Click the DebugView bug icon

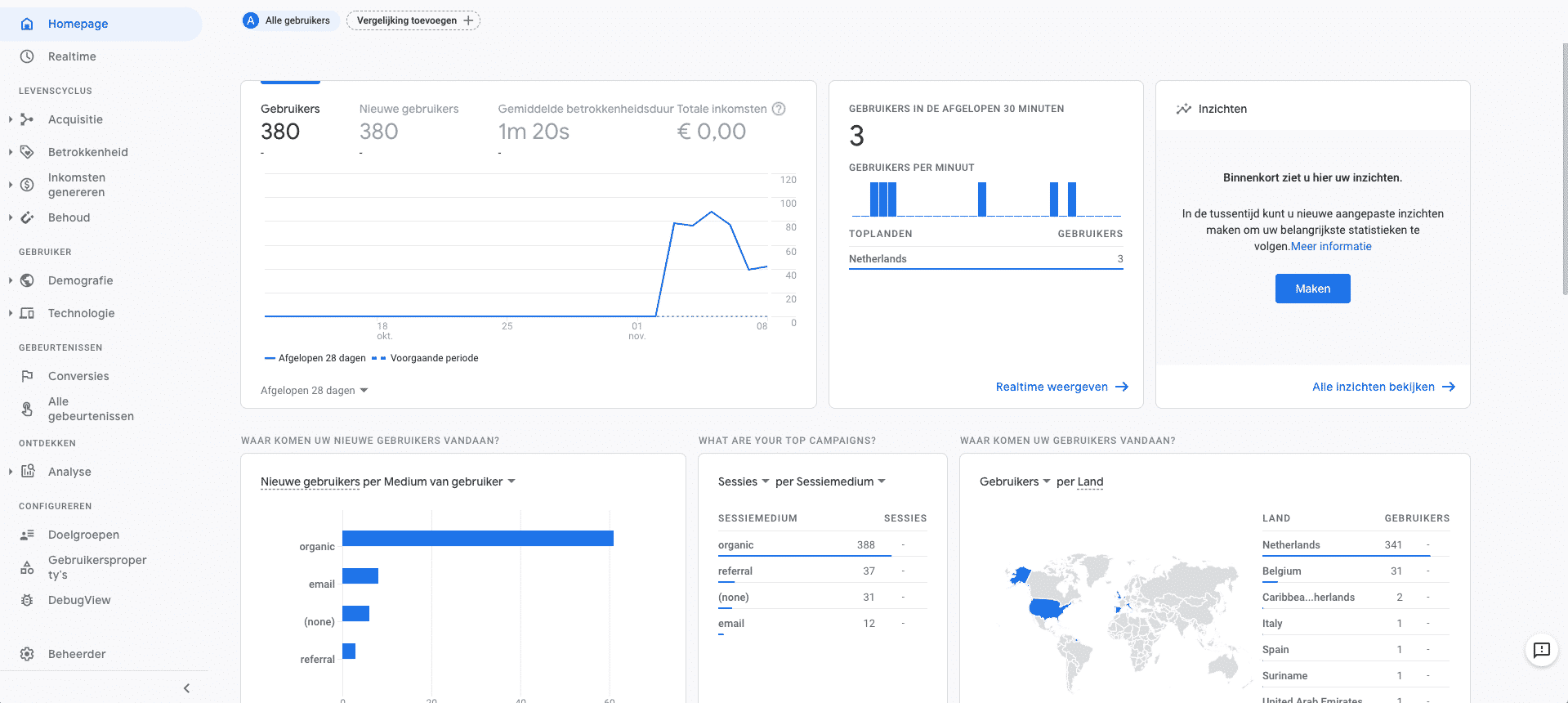coord(27,600)
